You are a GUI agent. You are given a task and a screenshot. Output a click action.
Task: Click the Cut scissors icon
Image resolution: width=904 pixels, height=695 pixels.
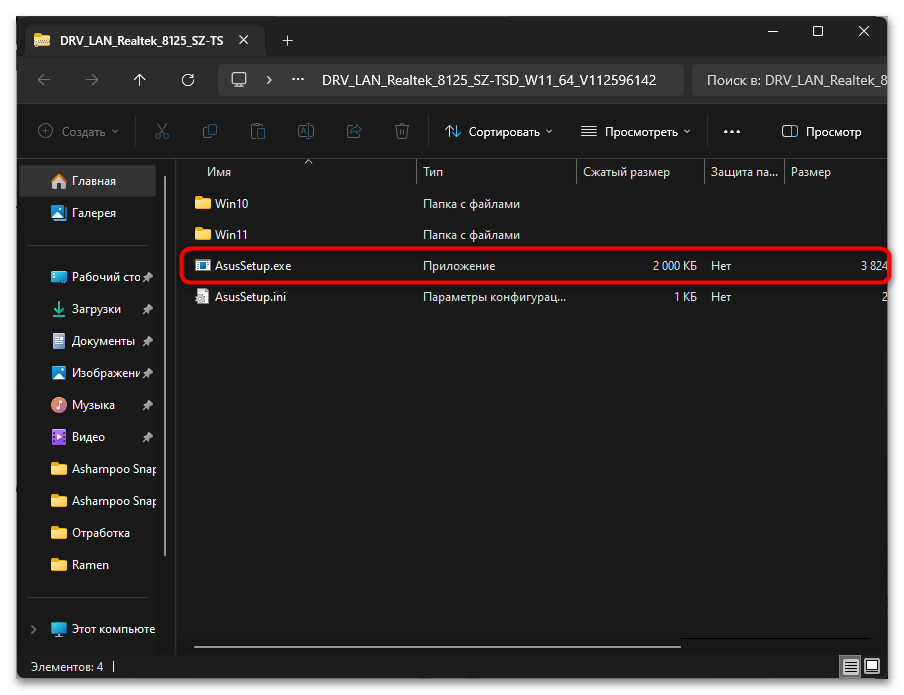coord(162,132)
